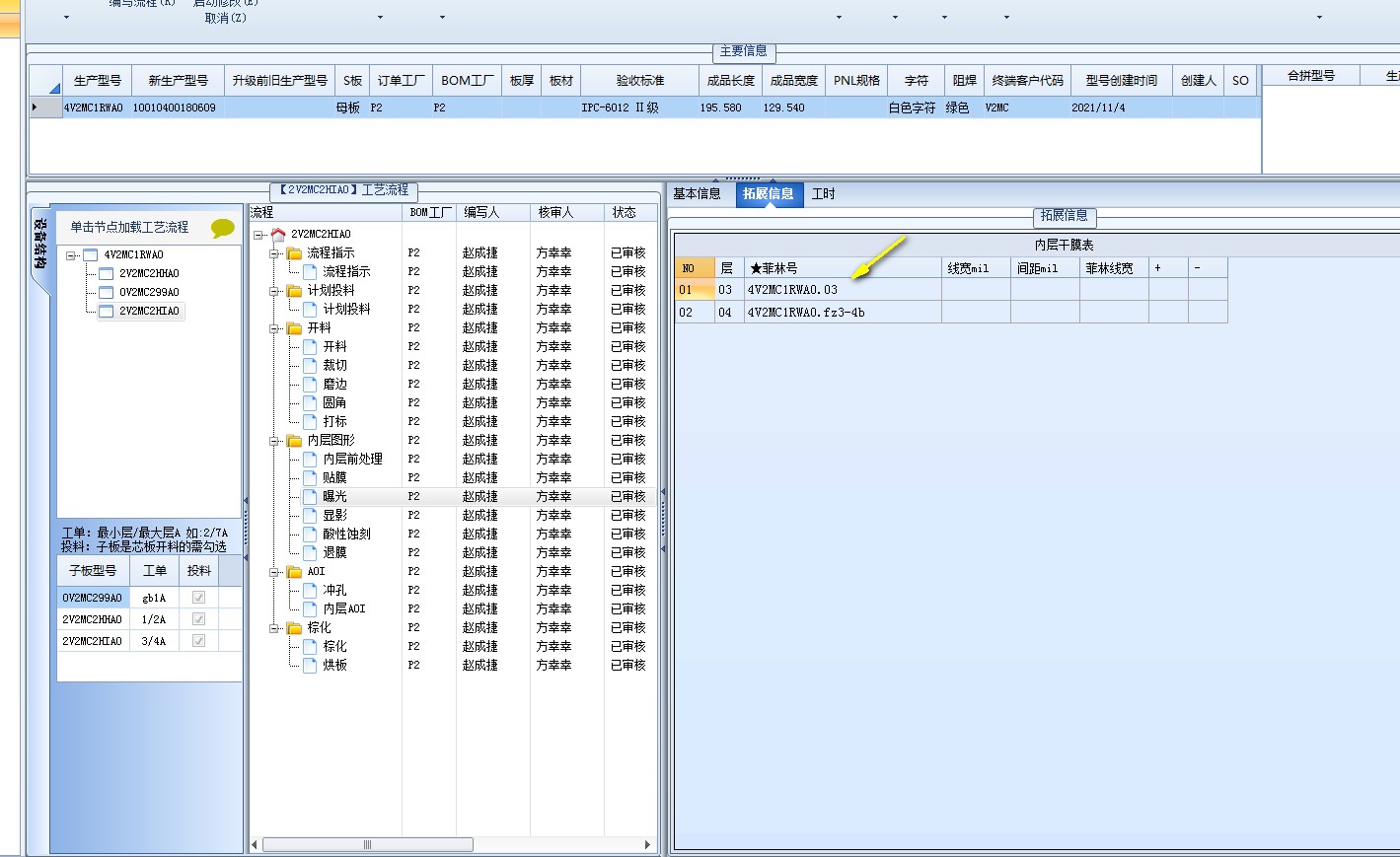
Task: Click the NO cell 02 in 内层干膜表
Action: pos(695,313)
